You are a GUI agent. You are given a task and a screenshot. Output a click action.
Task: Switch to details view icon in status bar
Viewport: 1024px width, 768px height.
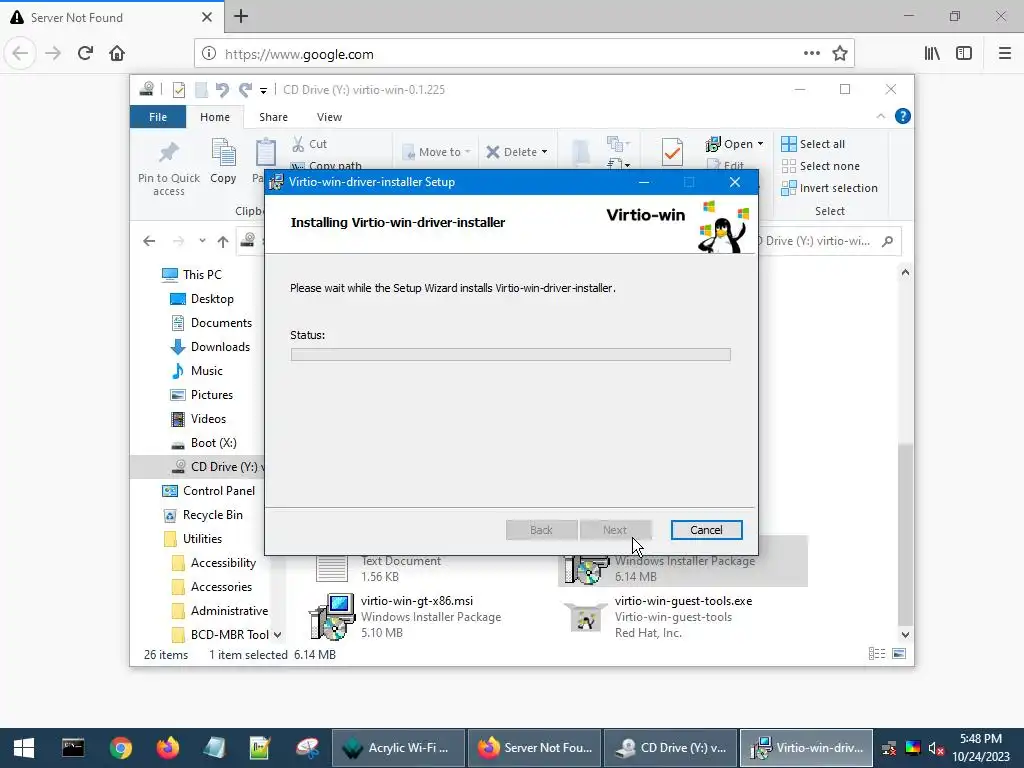click(877, 654)
